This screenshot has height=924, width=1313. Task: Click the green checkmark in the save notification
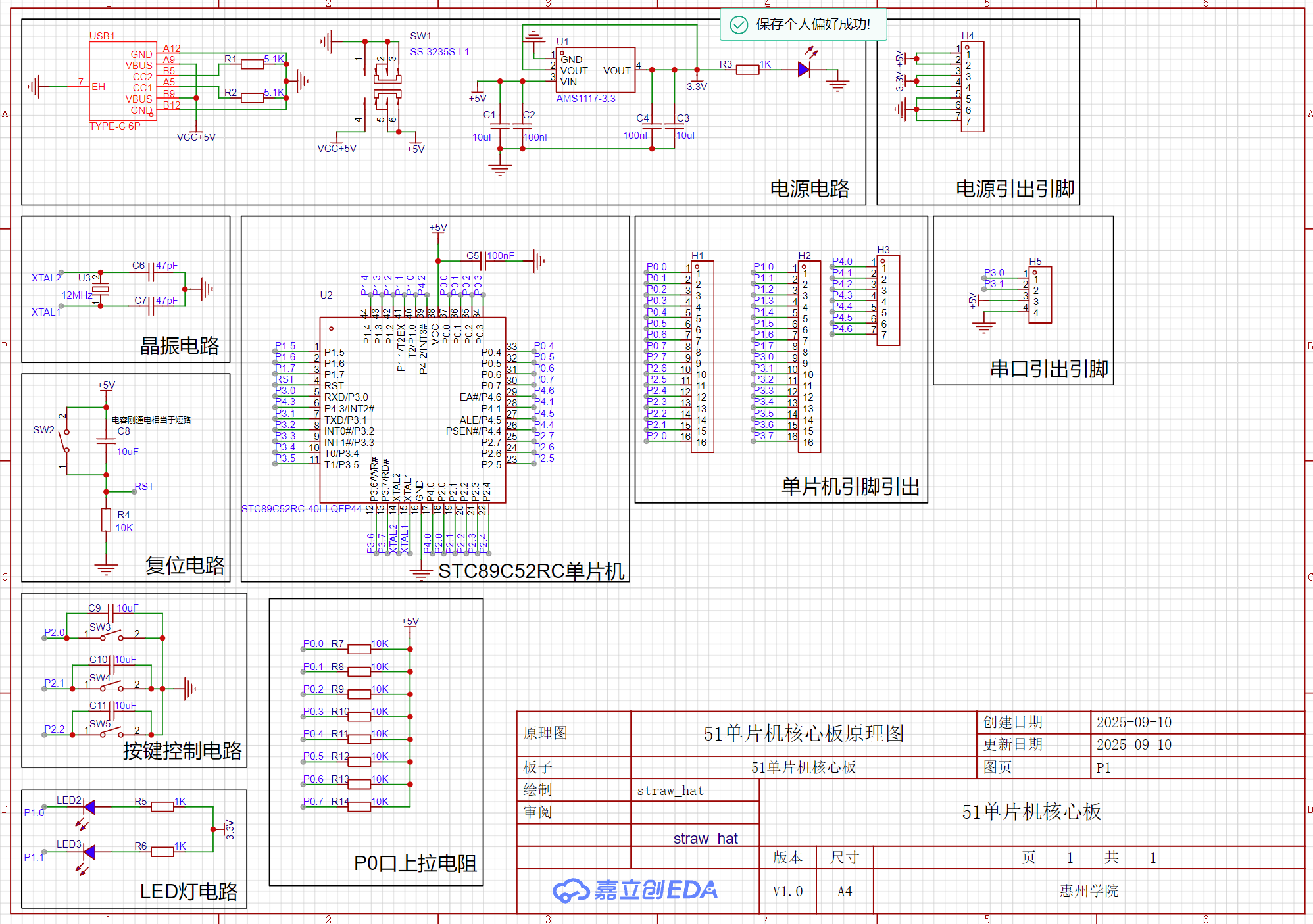pos(739,25)
